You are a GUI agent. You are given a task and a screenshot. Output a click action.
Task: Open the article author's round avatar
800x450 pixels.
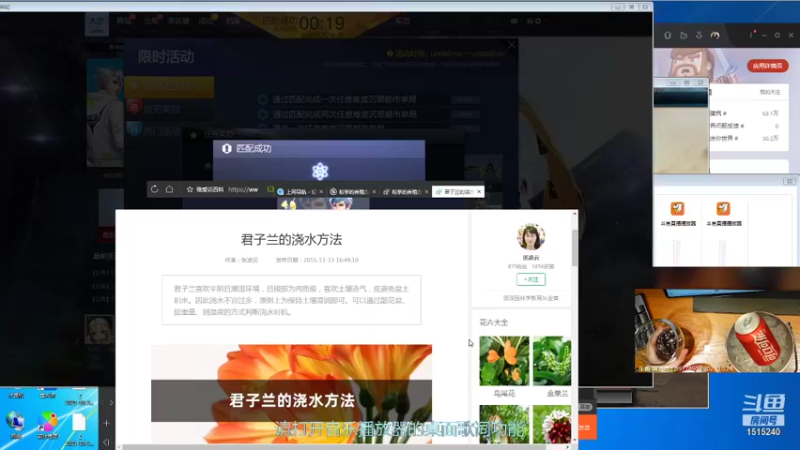531,237
